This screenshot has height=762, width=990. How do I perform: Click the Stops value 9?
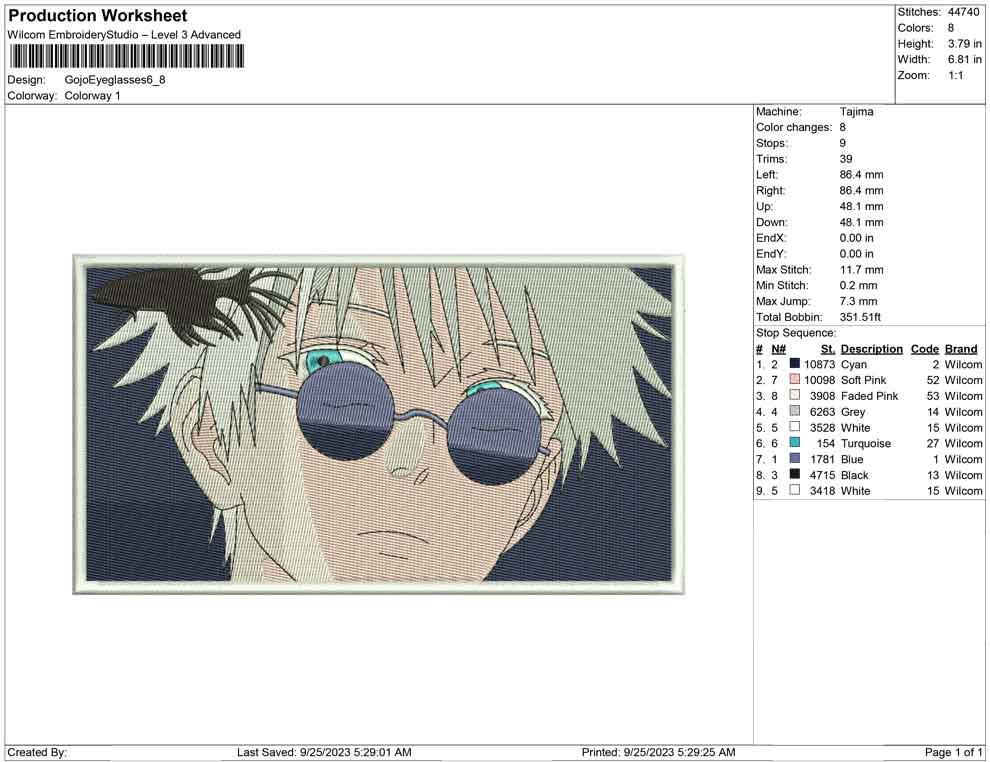tap(843, 143)
